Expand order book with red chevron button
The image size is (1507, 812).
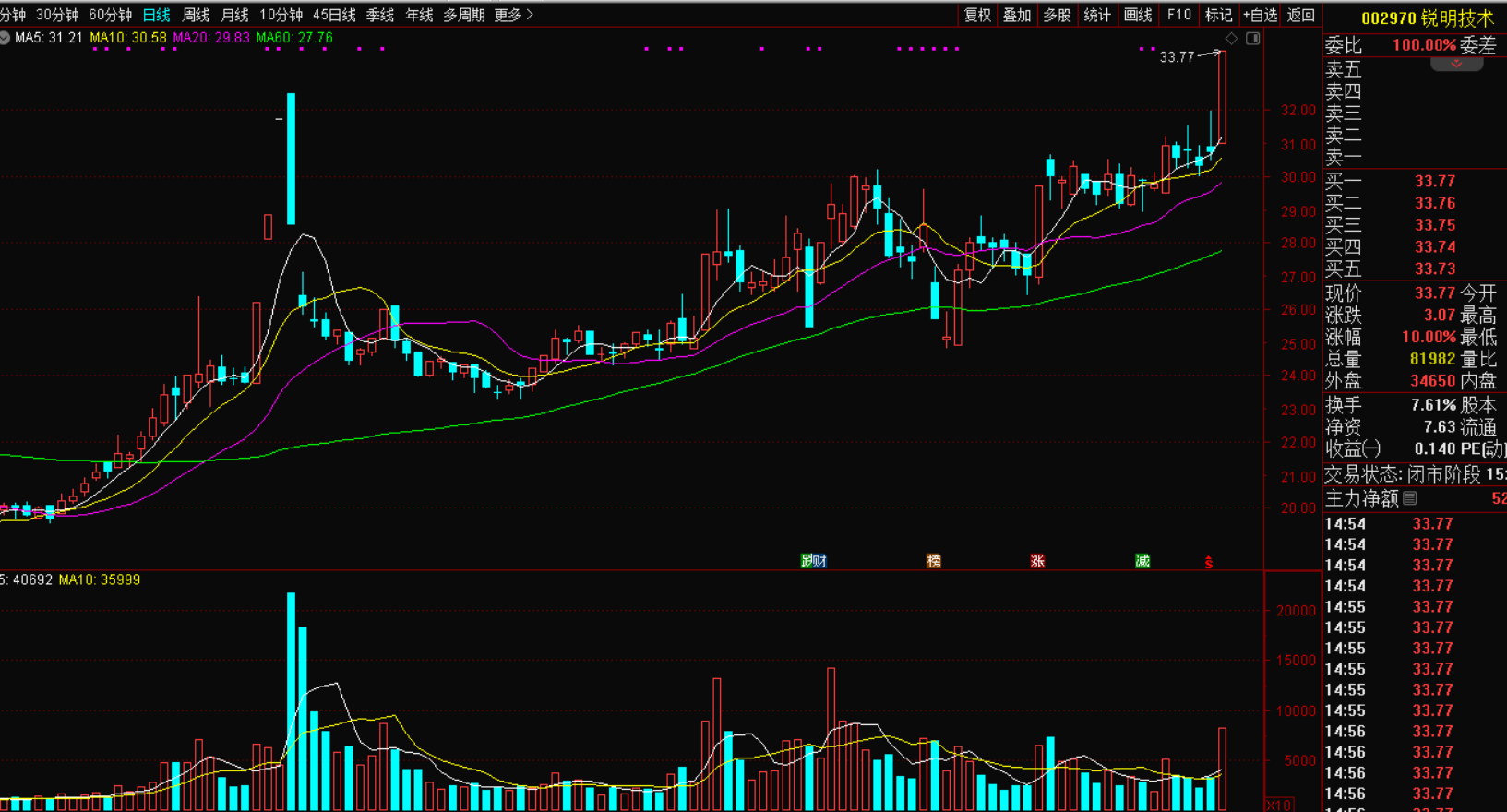point(1456,64)
